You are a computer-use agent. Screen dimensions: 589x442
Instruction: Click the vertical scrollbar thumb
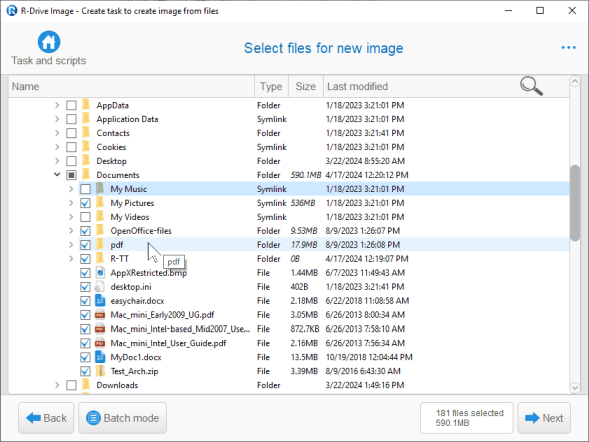coord(575,203)
